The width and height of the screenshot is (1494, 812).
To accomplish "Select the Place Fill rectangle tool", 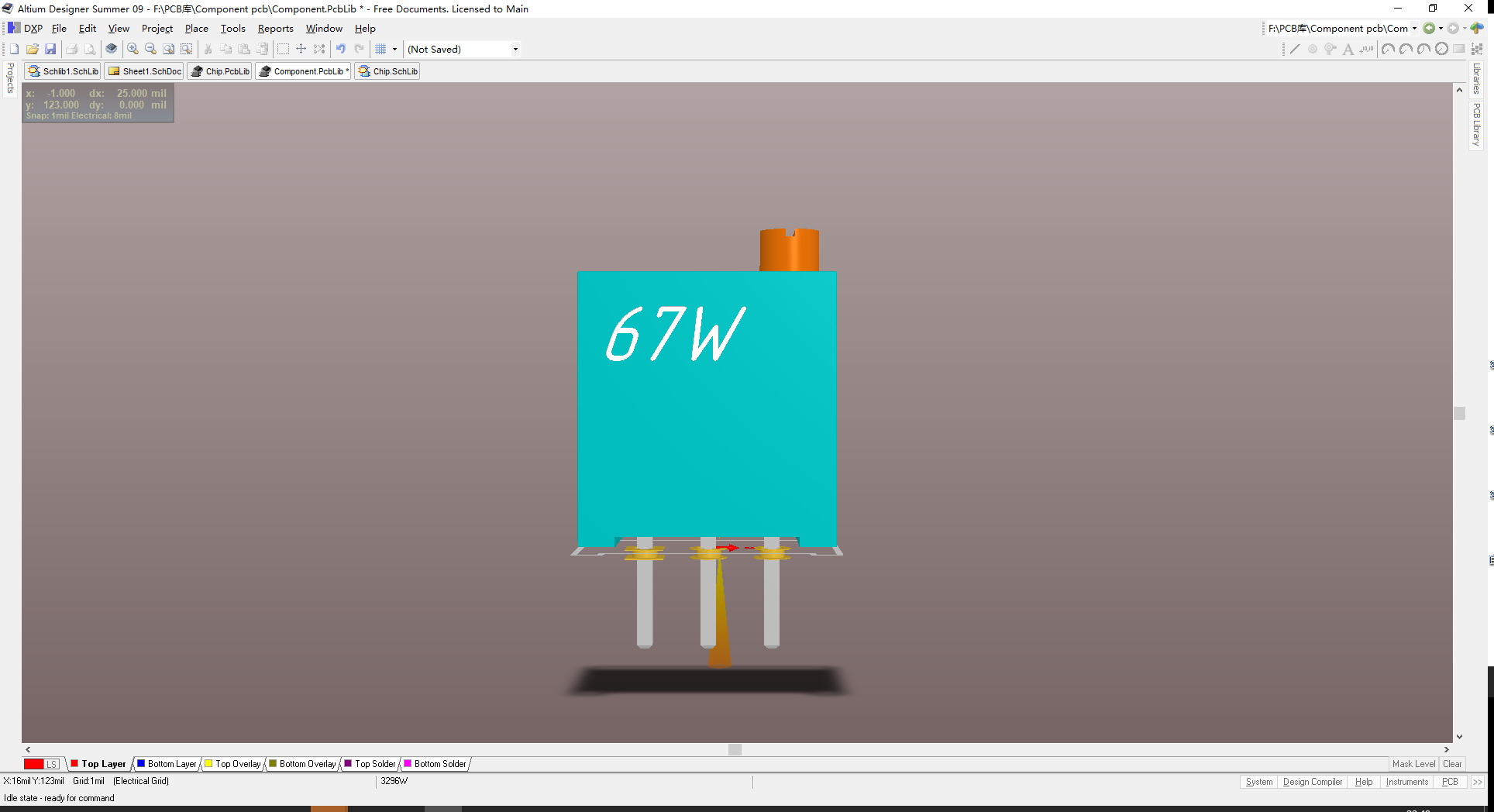I will [1459, 49].
